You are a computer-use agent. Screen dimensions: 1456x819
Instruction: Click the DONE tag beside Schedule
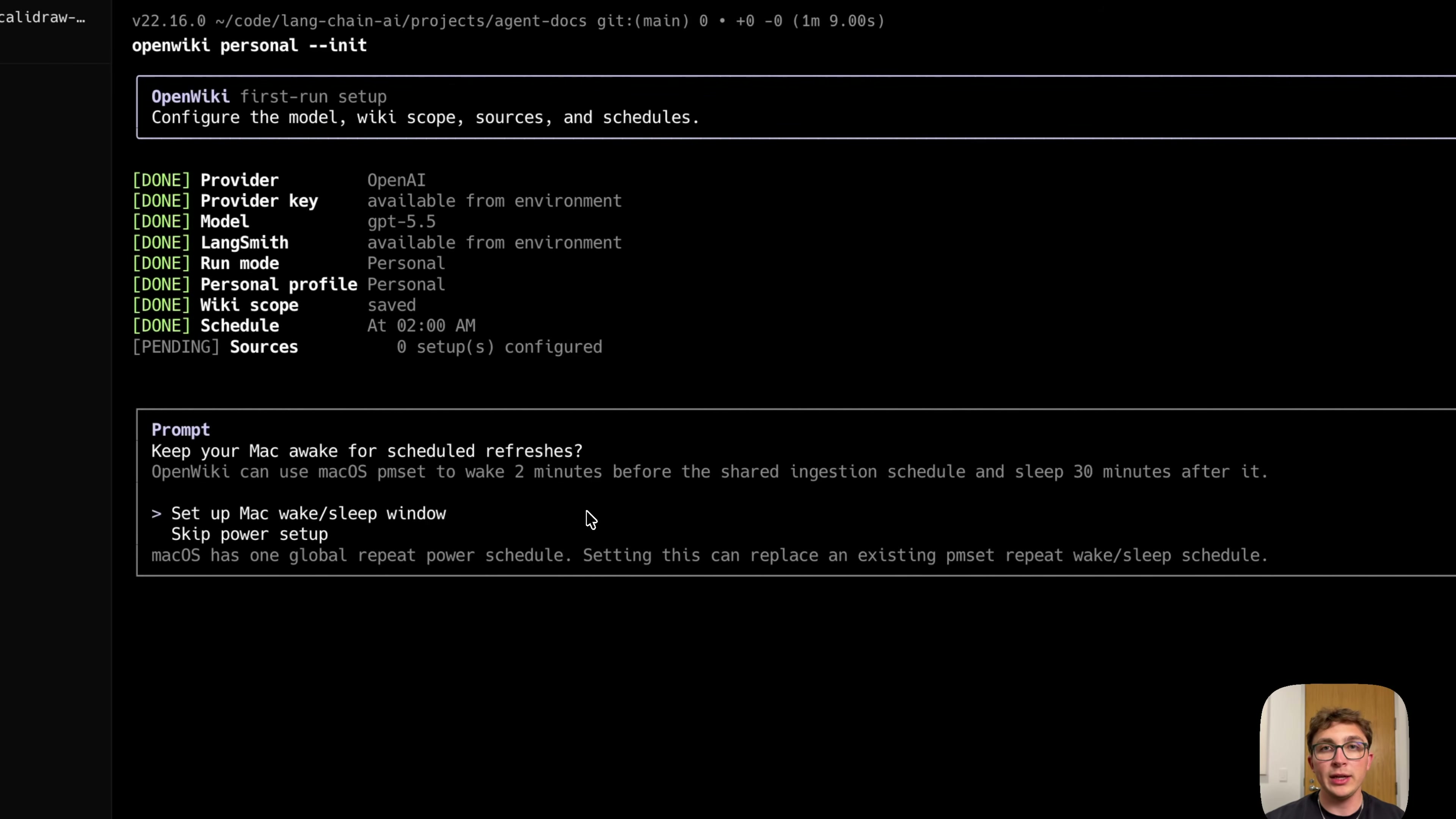point(161,326)
